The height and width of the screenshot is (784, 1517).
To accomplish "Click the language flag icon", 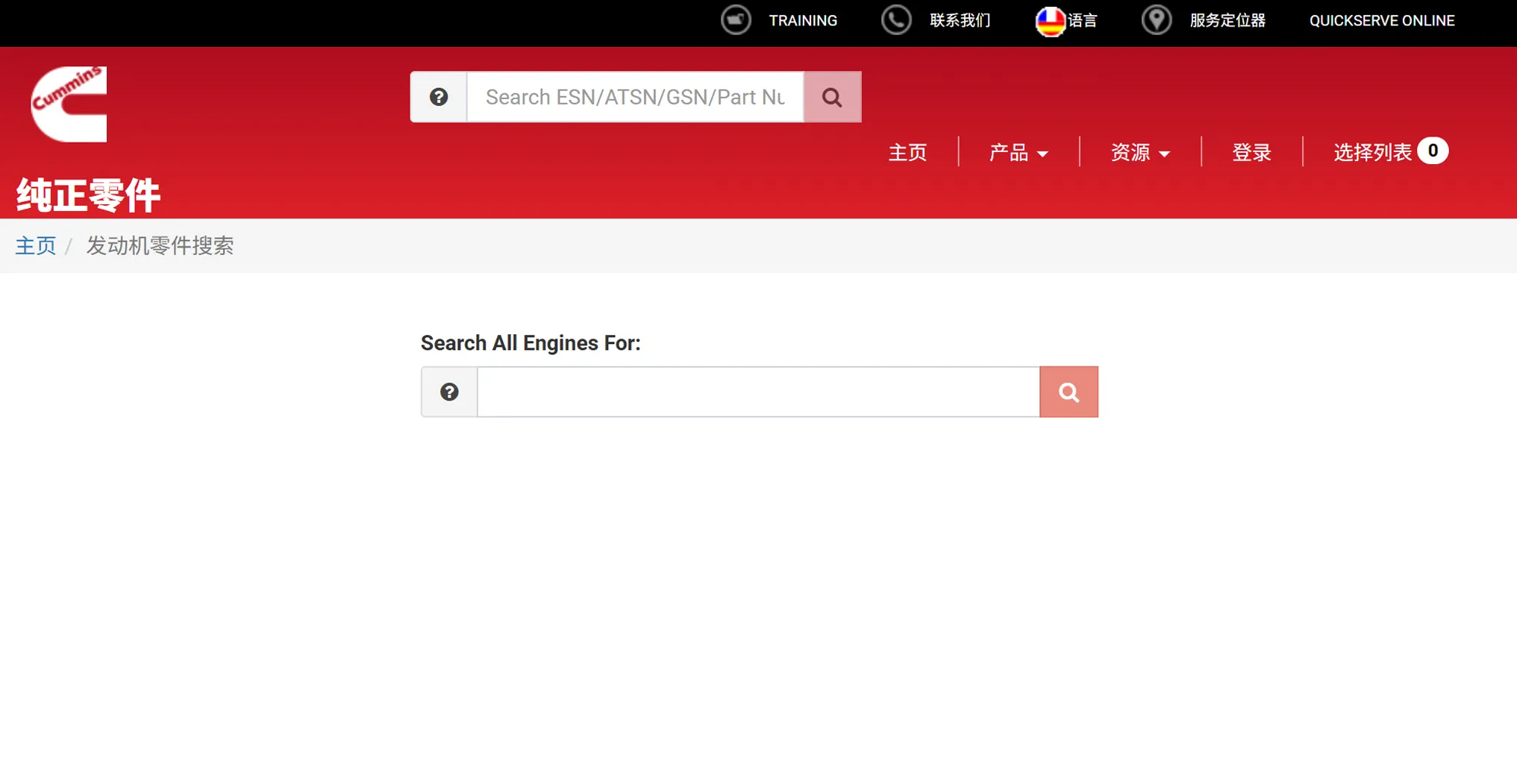I will (1049, 21).
